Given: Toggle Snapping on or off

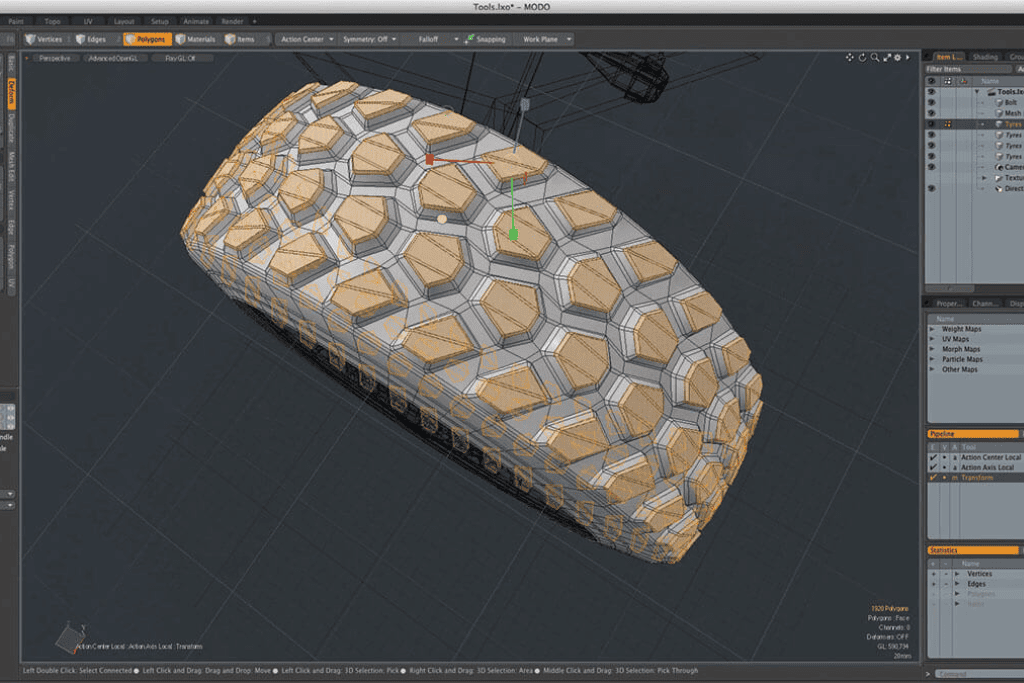Looking at the screenshot, I should pos(485,39).
